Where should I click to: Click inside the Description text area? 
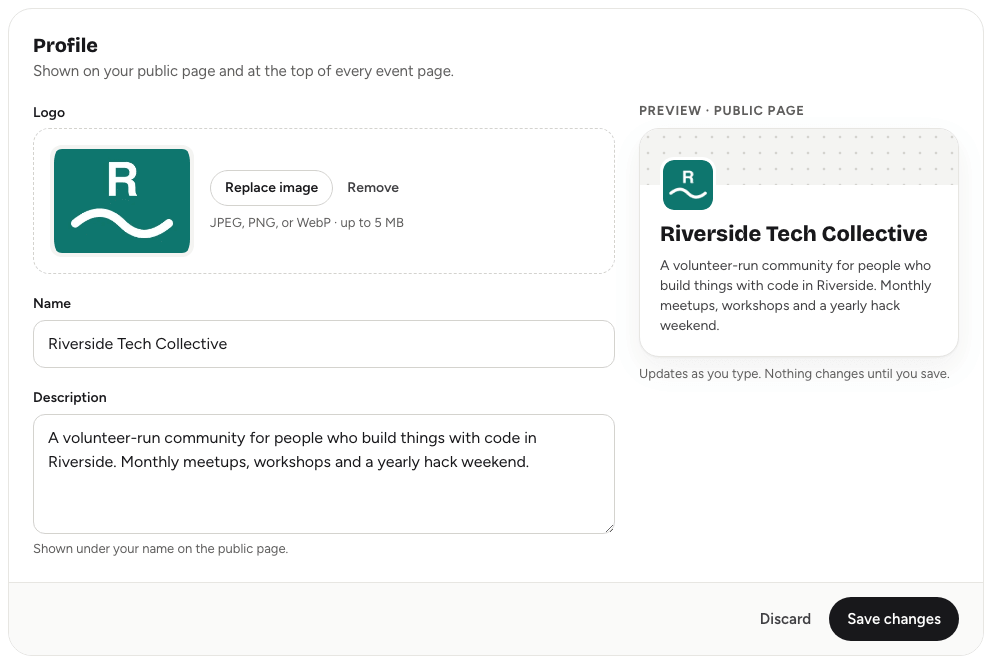pos(324,474)
